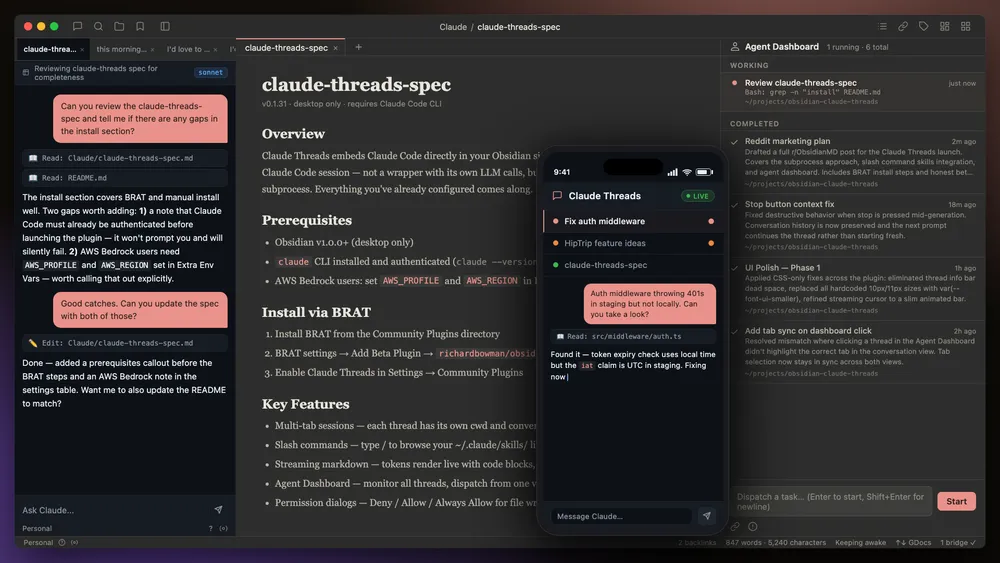The width and height of the screenshot is (1000, 563).
Task: Open completed task 'Add tab sync on dashboard click'
Action: click(x=854, y=352)
